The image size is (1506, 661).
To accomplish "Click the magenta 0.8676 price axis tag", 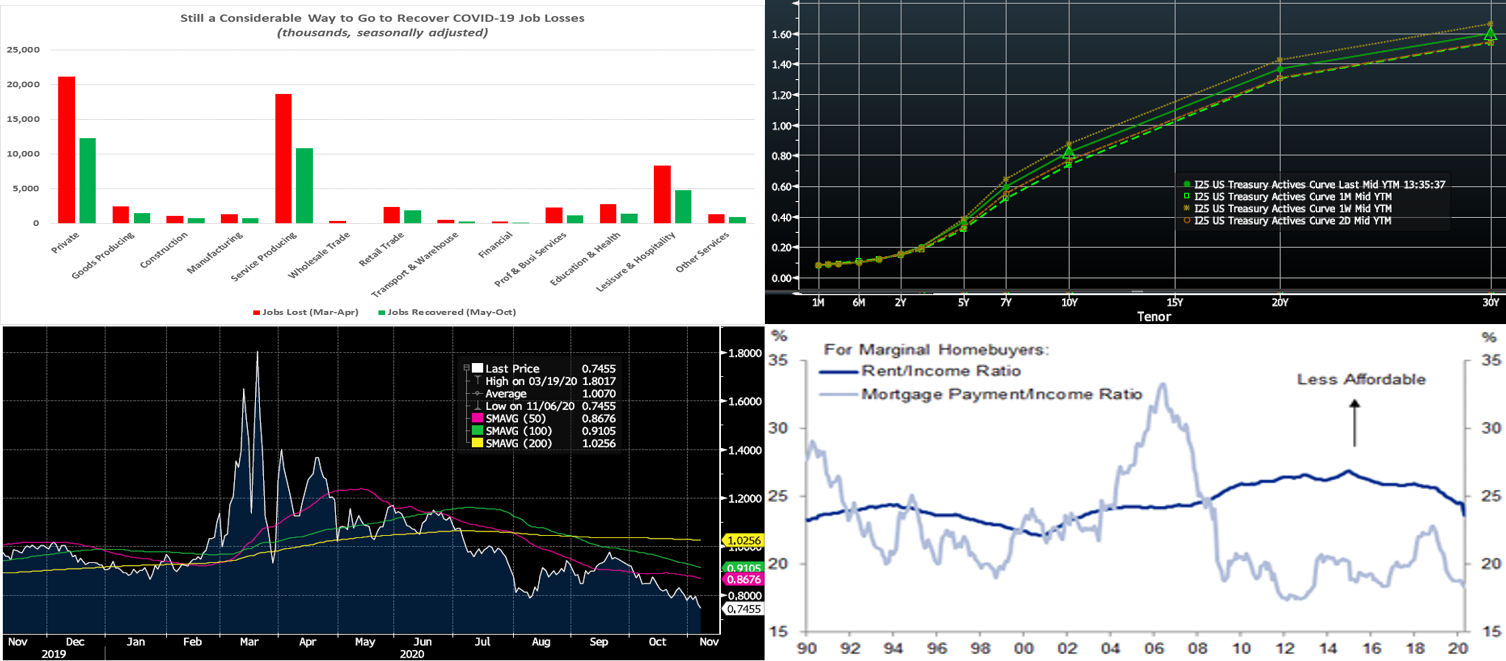I will (x=740, y=579).
